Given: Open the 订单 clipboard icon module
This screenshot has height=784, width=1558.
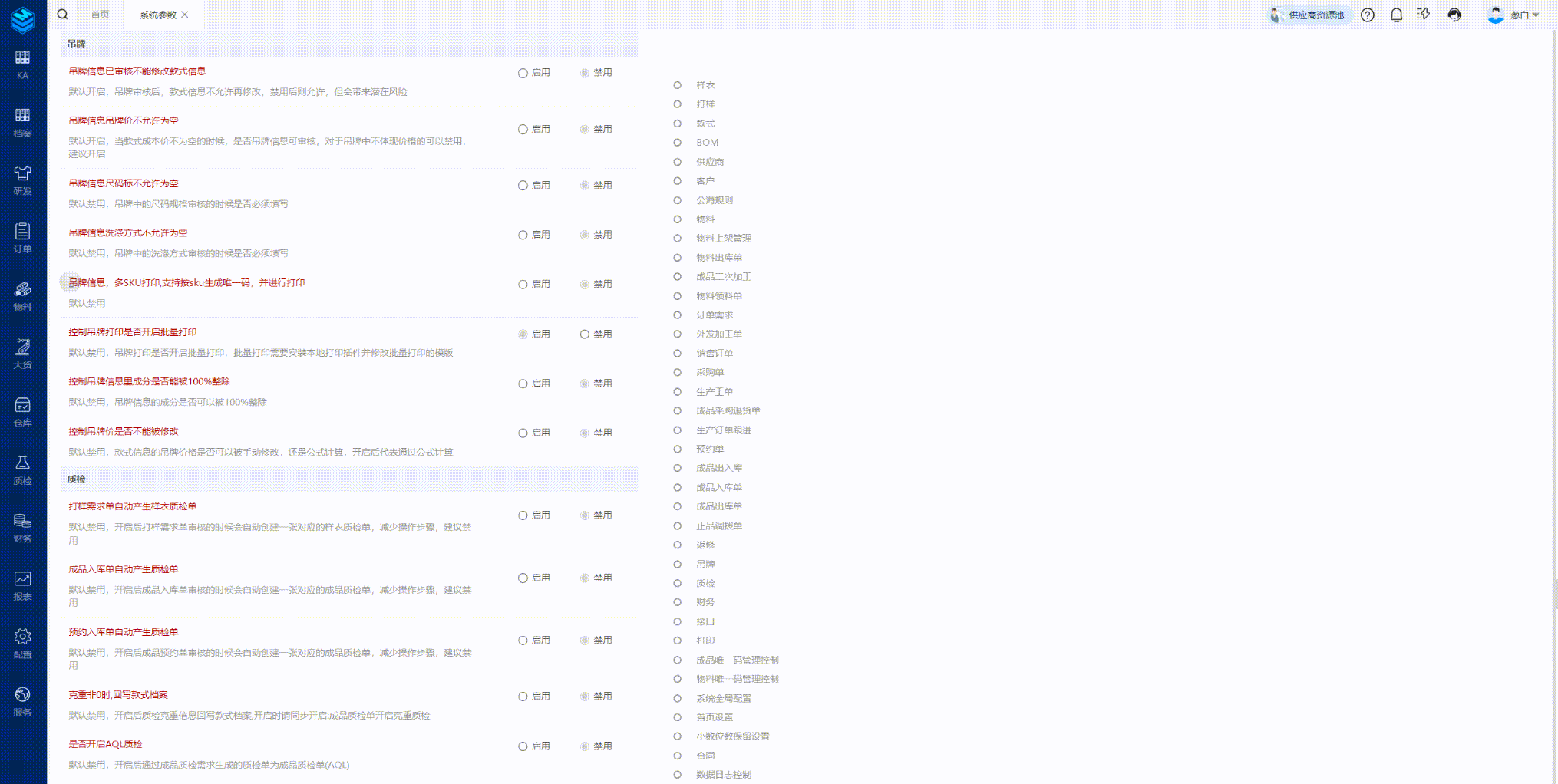Looking at the screenshot, I should (x=23, y=238).
